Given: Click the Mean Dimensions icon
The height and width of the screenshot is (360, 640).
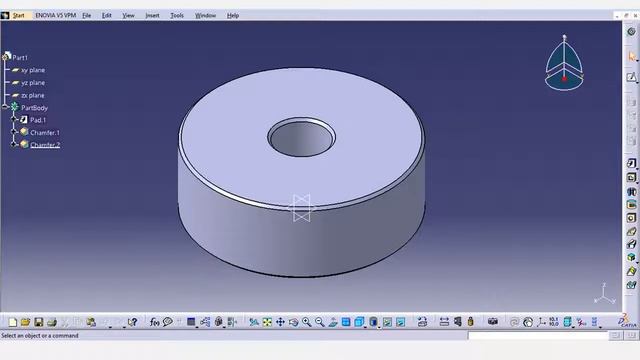Looking at the screenshot, I should point(554,322).
